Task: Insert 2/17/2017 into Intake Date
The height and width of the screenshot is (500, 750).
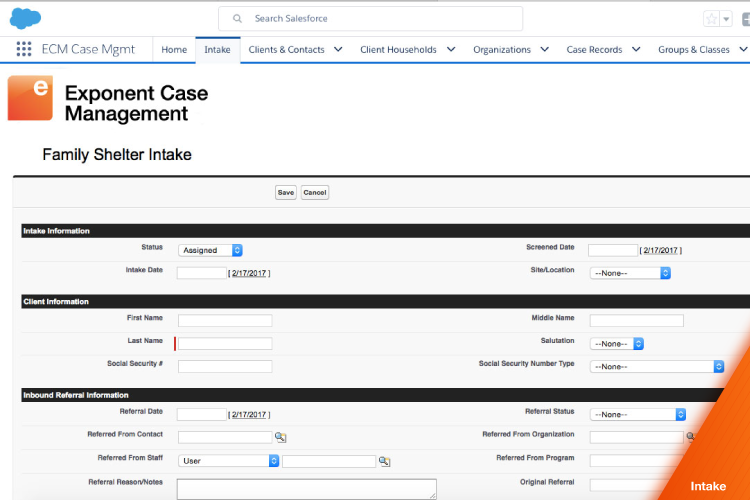Action: pos(249,273)
